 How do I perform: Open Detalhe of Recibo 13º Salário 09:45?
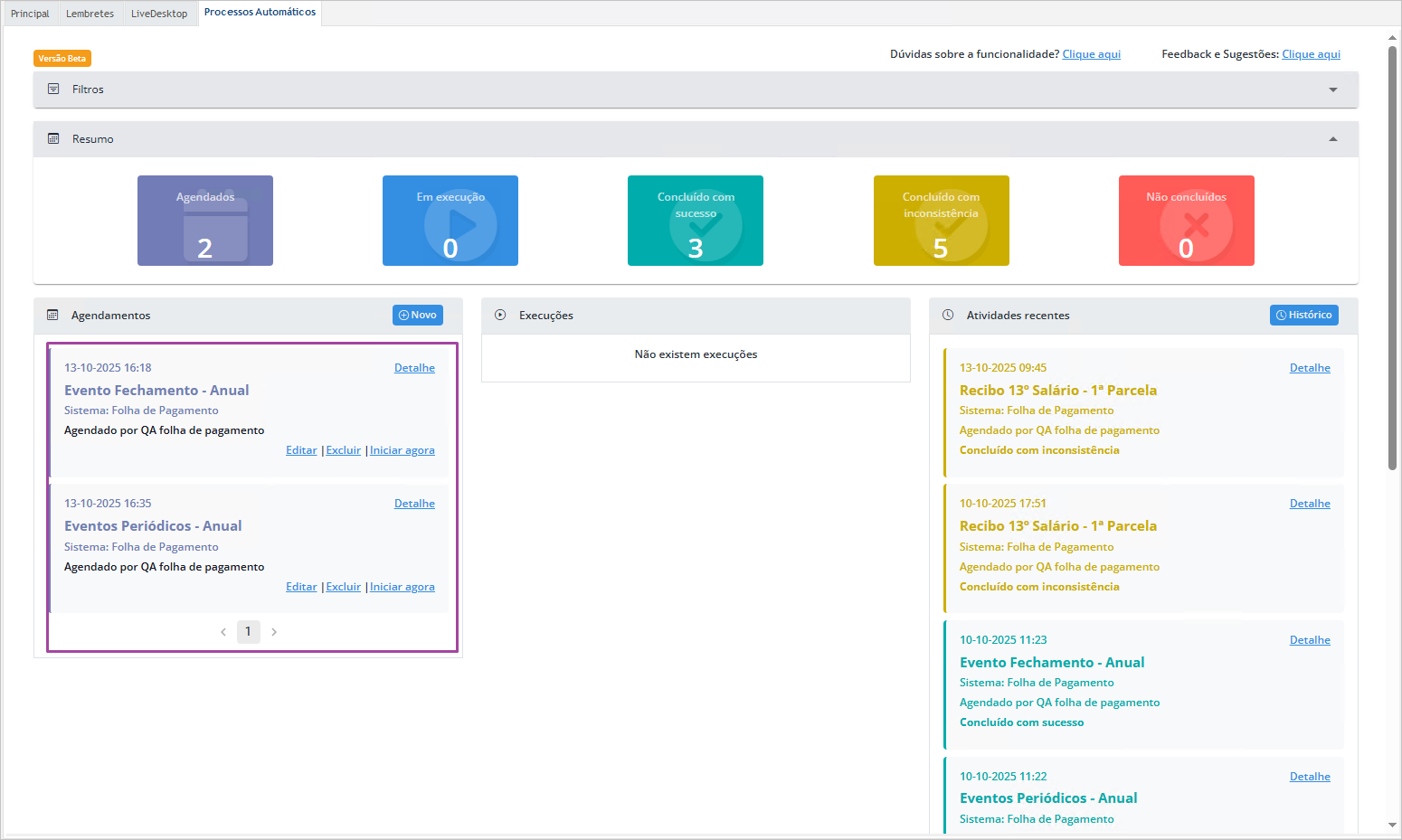coord(1309,368)
